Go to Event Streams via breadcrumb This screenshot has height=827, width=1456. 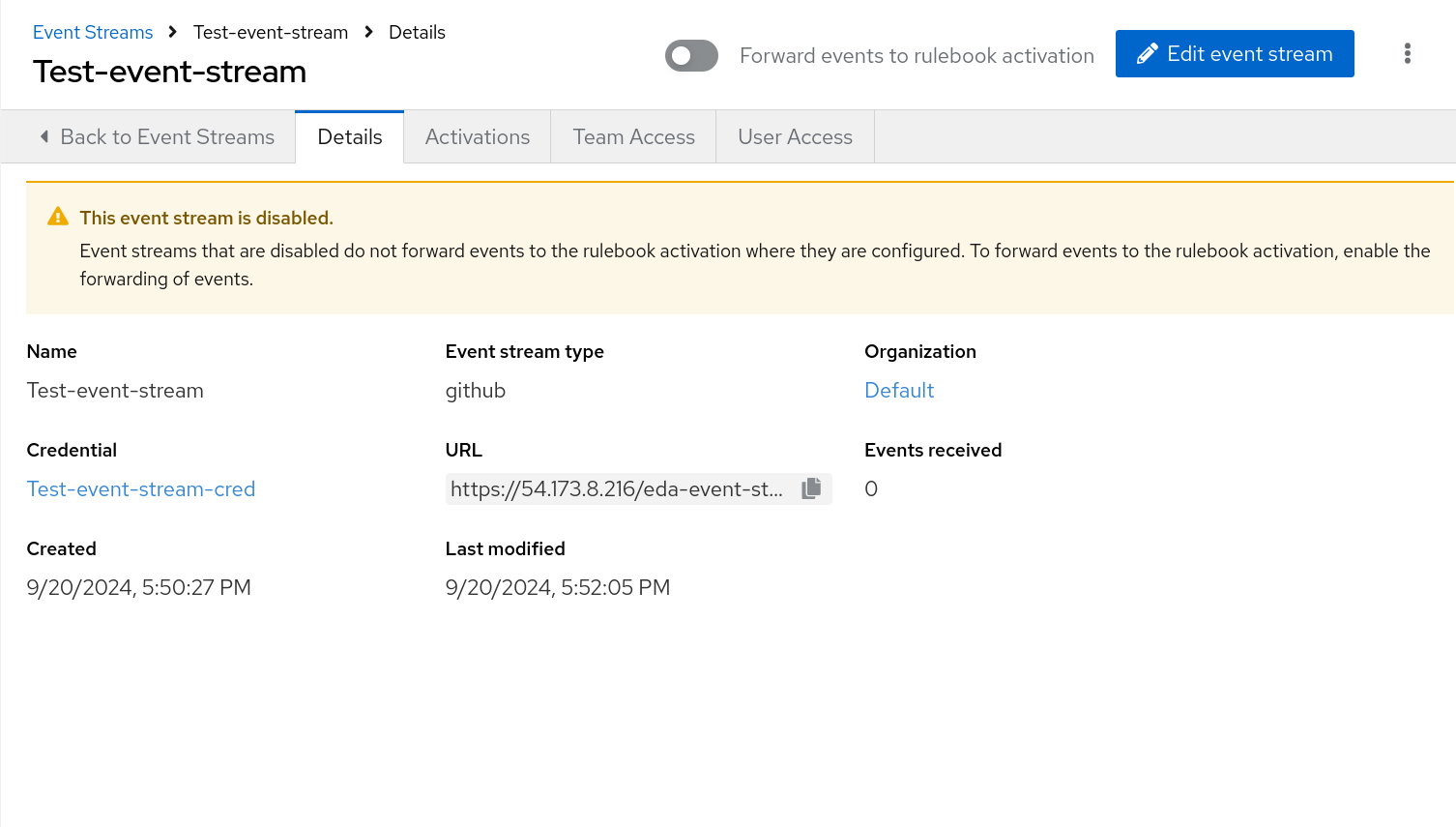pos(93,32)
